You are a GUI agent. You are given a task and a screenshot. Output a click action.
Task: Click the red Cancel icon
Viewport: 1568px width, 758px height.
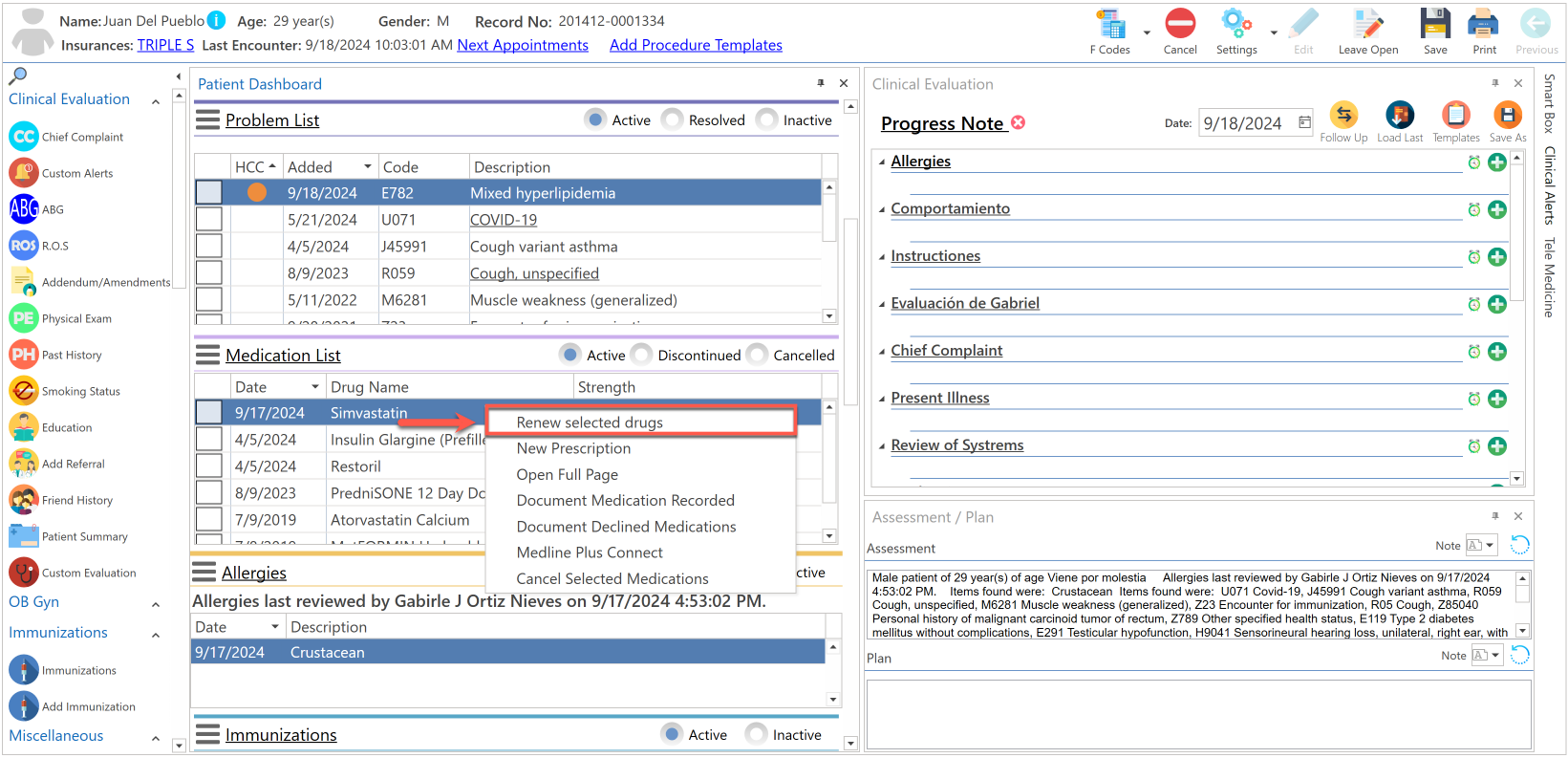click(1180, 24)
